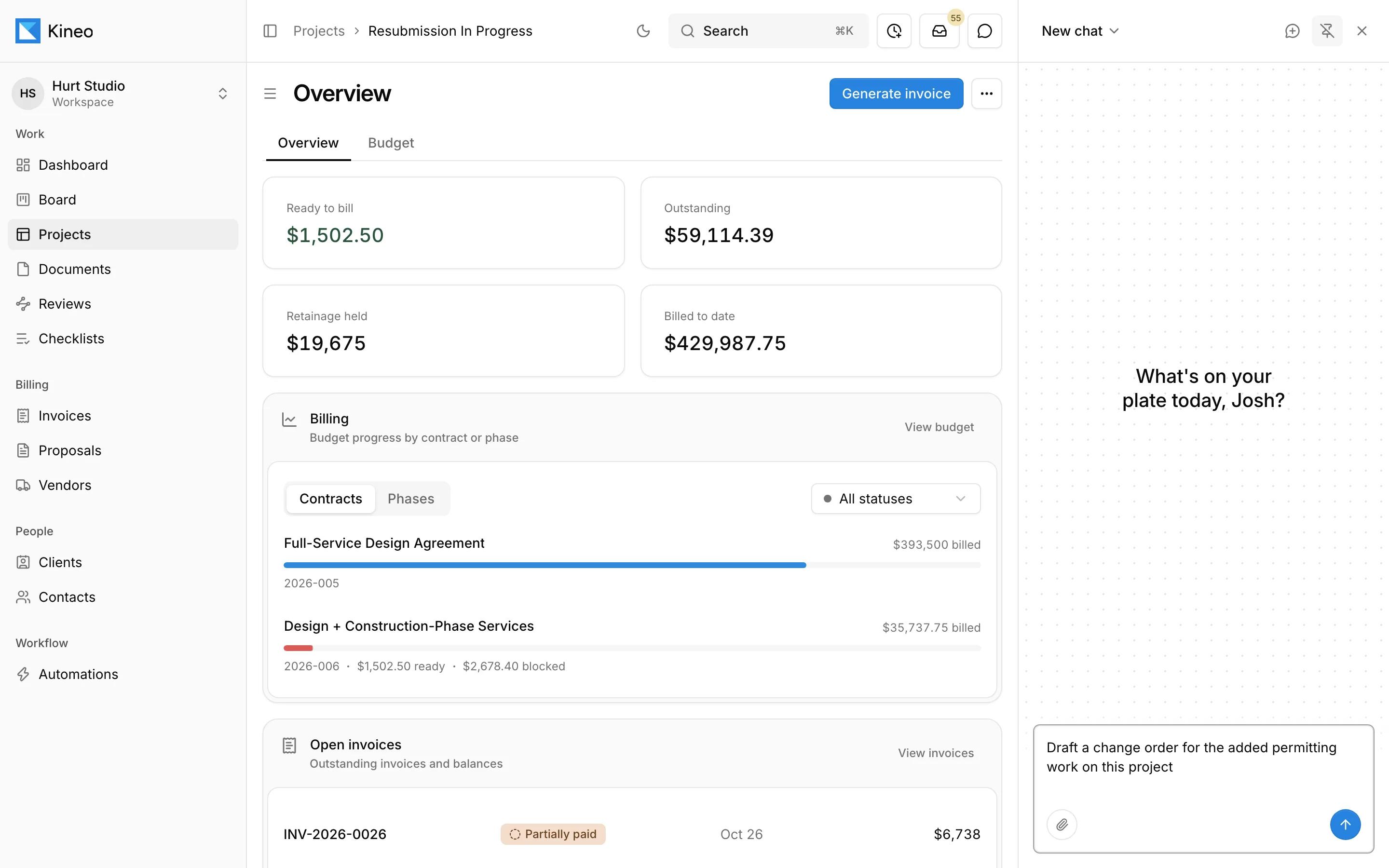
Task: Go to Projects breadcrumb link
Action: (319, 31)
